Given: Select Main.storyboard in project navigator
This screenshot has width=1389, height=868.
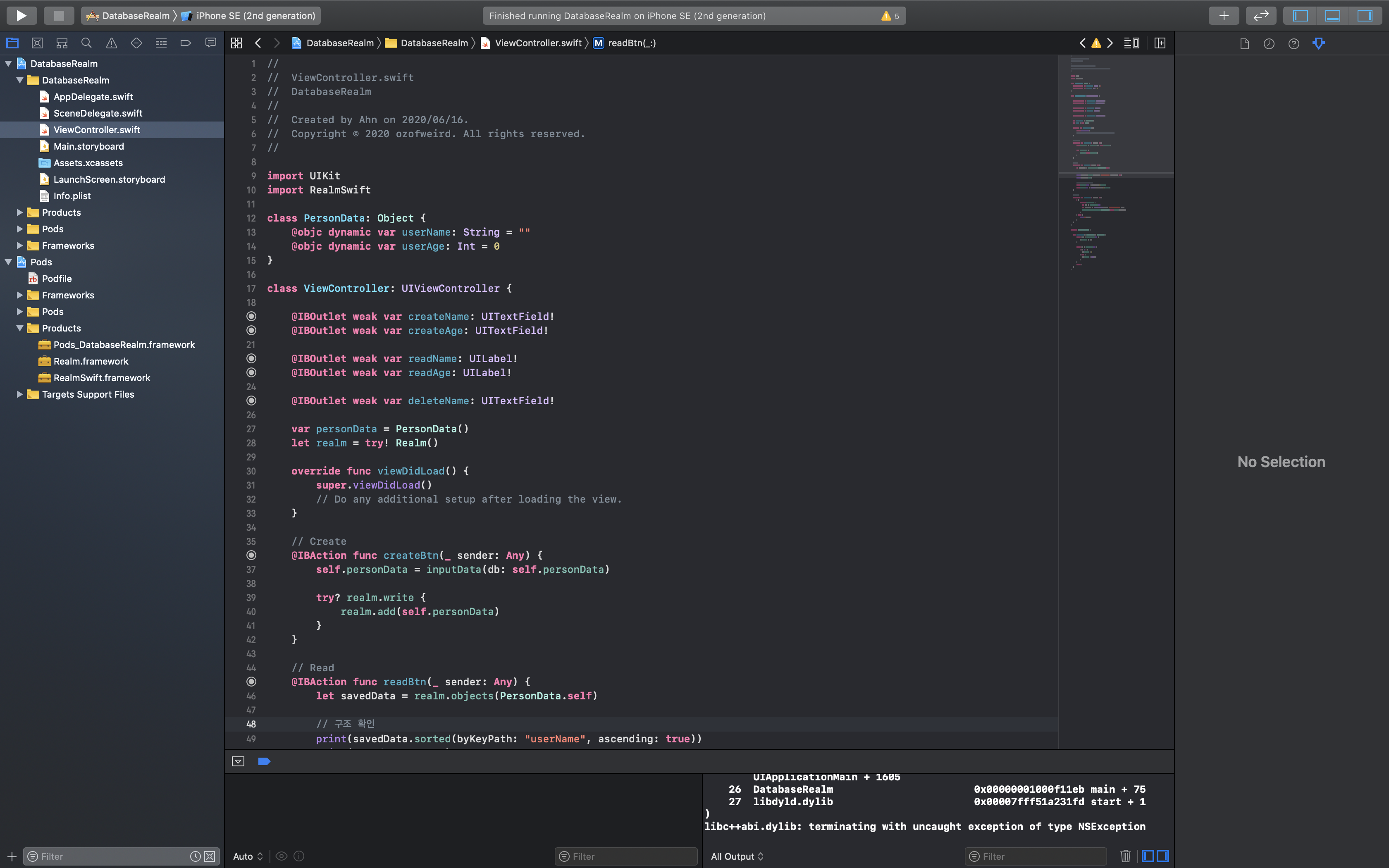Looking at the screenshot, I should point(88,146).
